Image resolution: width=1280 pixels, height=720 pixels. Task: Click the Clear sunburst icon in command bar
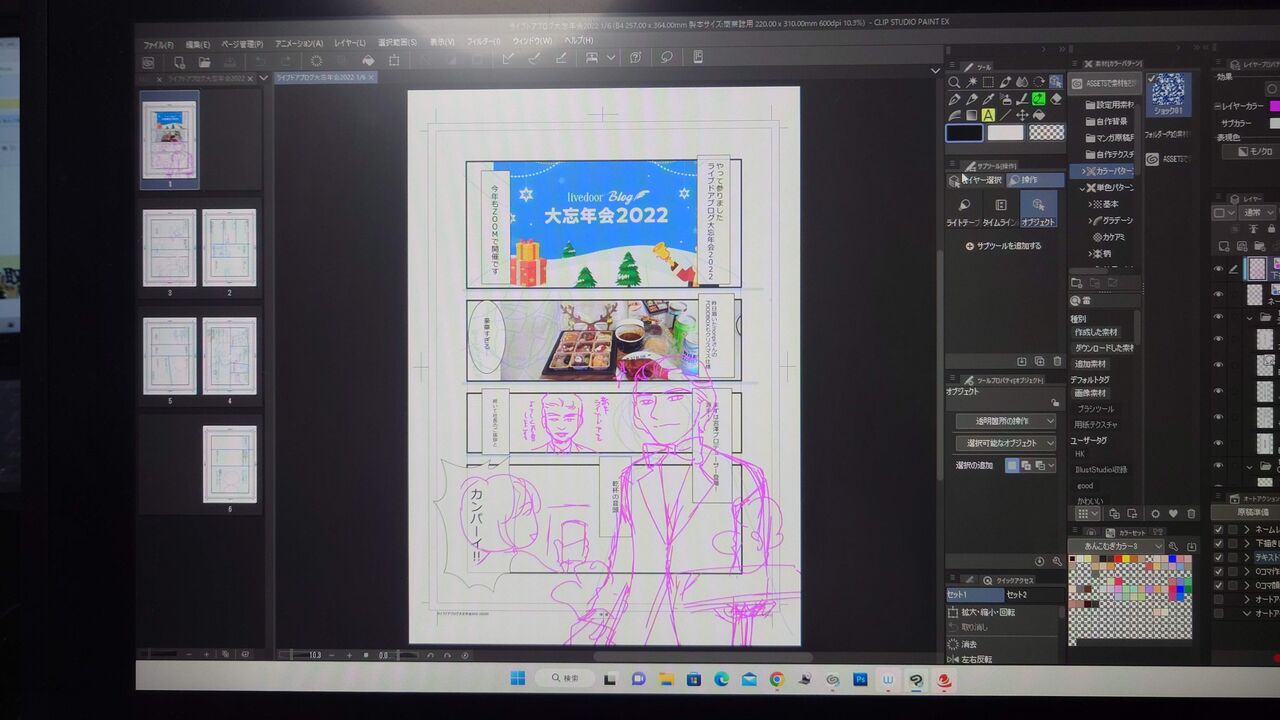click(x=316, y=60)
